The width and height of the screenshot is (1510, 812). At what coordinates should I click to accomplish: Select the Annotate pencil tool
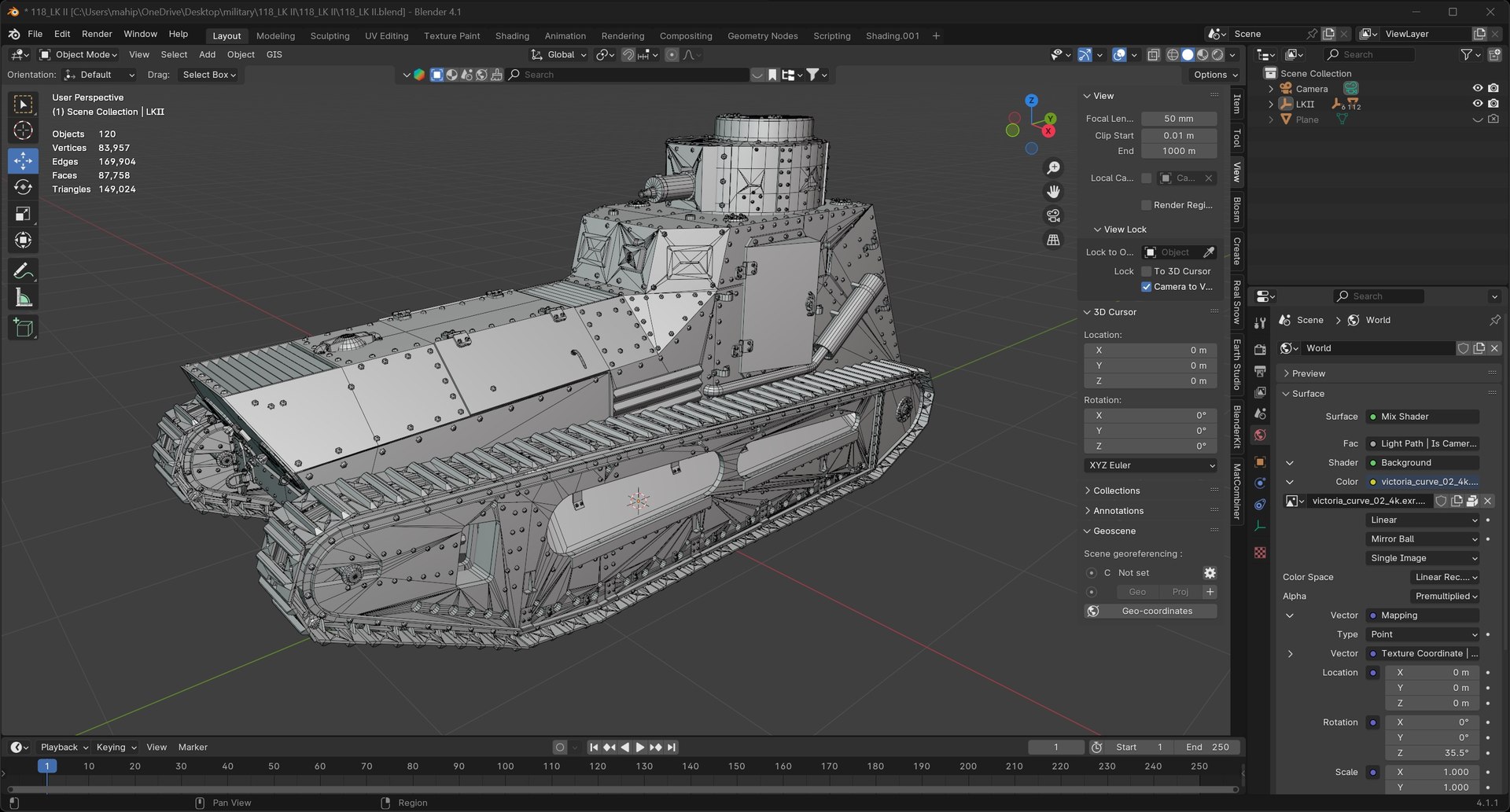(x=23, y=272)
